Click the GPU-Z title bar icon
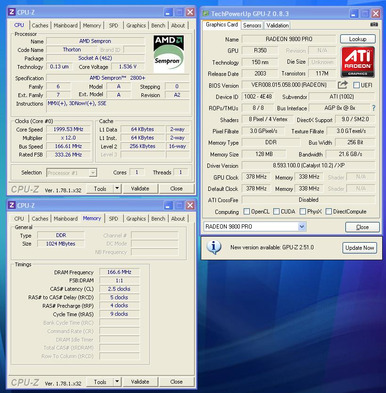This screenshot has height=393, width=386. point(206,14)
